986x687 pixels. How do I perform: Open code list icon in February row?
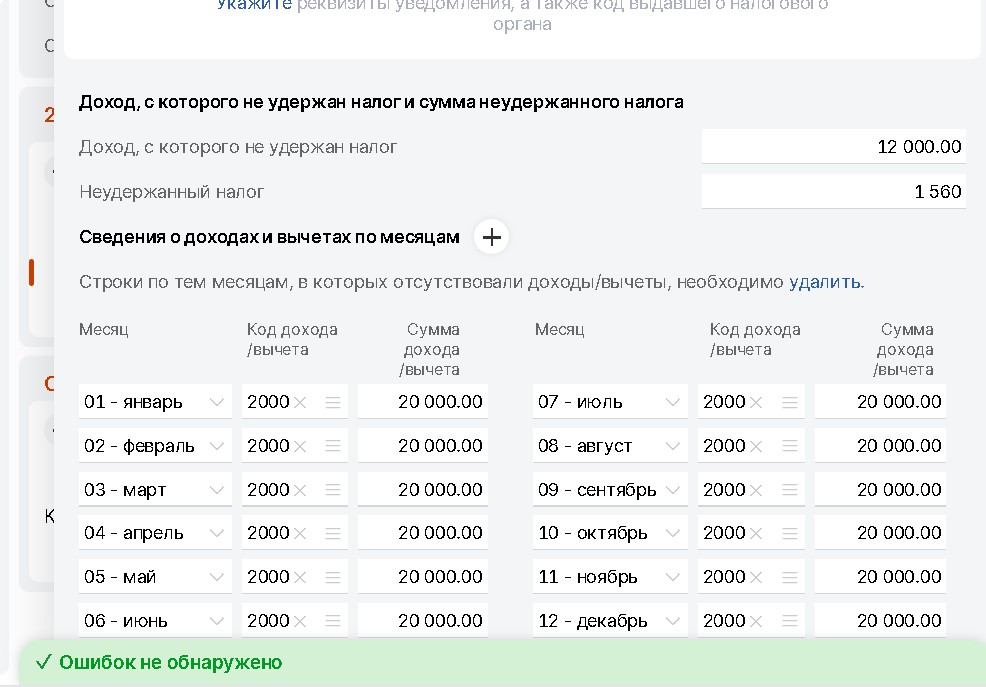(x=333, y=446)
